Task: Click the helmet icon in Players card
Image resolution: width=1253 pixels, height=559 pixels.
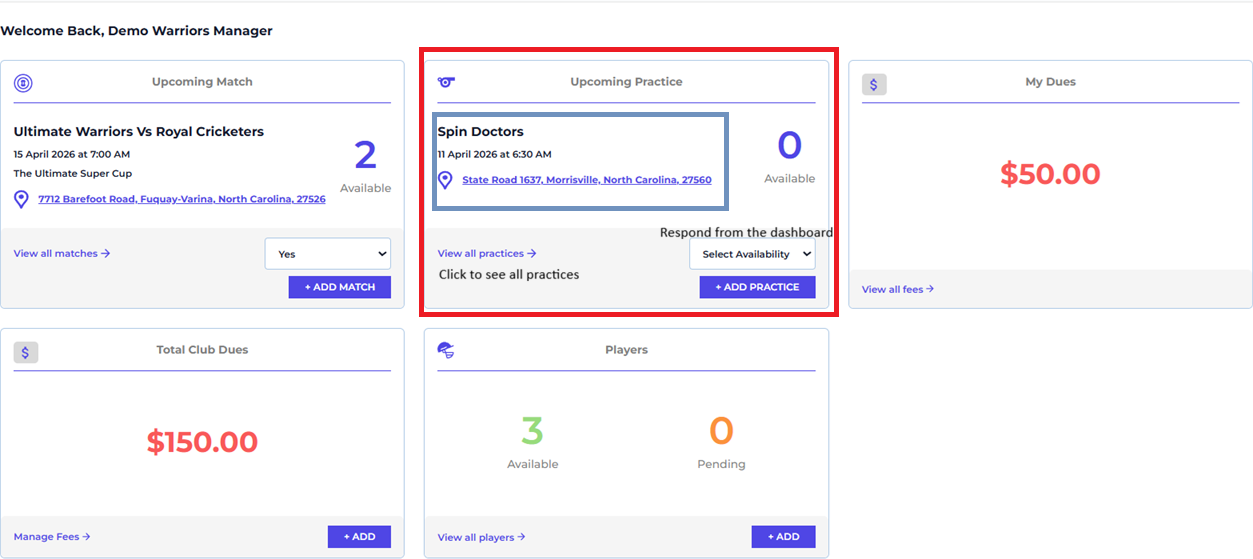Action: (x=447, y=350)
